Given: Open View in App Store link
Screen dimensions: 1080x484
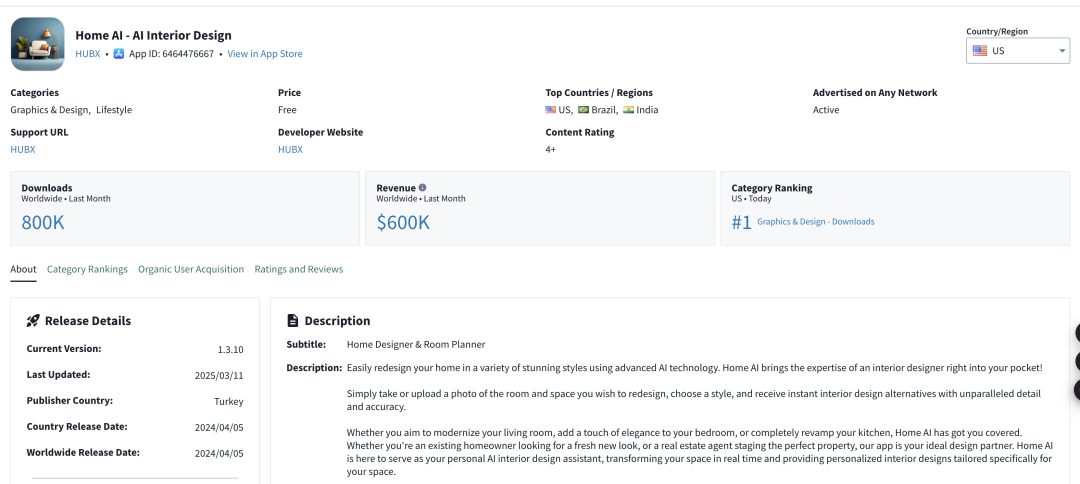Looking at the screenshot, I should pyautogui.click(x=264, y=54).
